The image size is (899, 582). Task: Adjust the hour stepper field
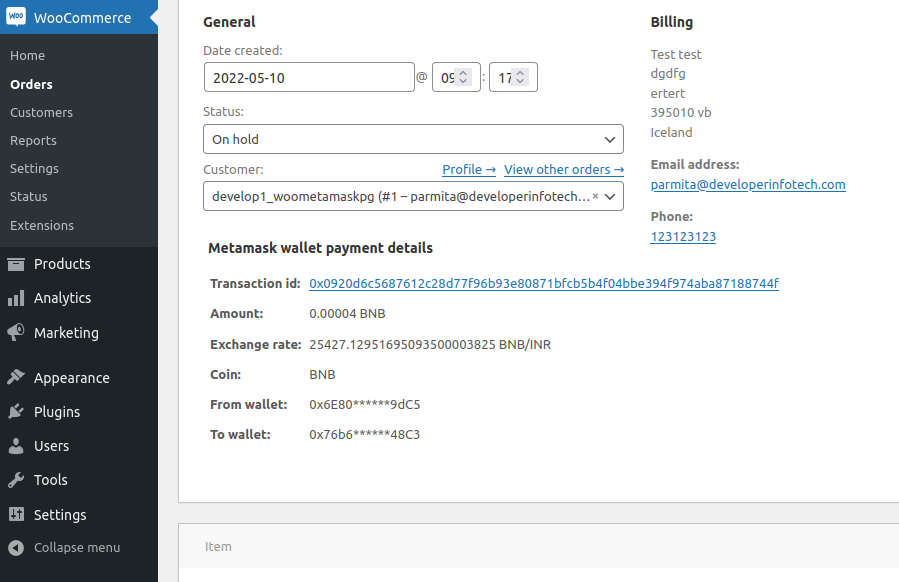tap(455, 78)
